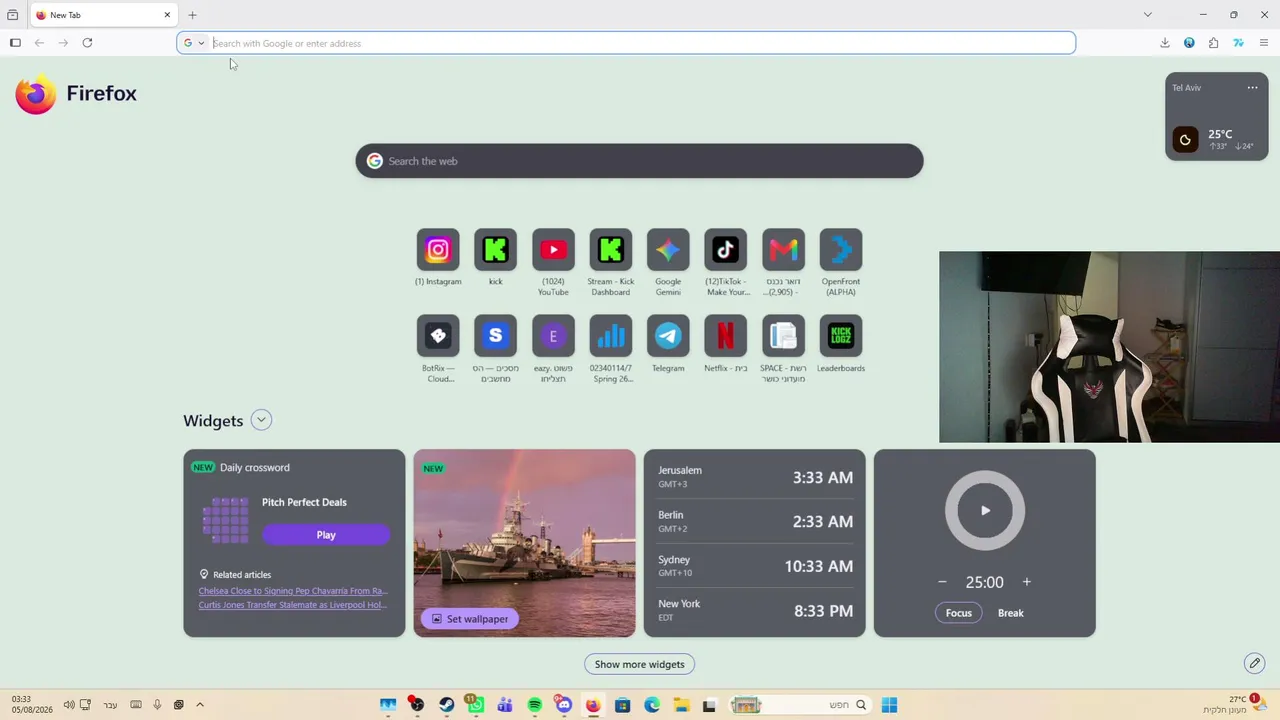Open the TikTok shortcut tile
The height and width of the screenshot is (720, 1280).
725,250
